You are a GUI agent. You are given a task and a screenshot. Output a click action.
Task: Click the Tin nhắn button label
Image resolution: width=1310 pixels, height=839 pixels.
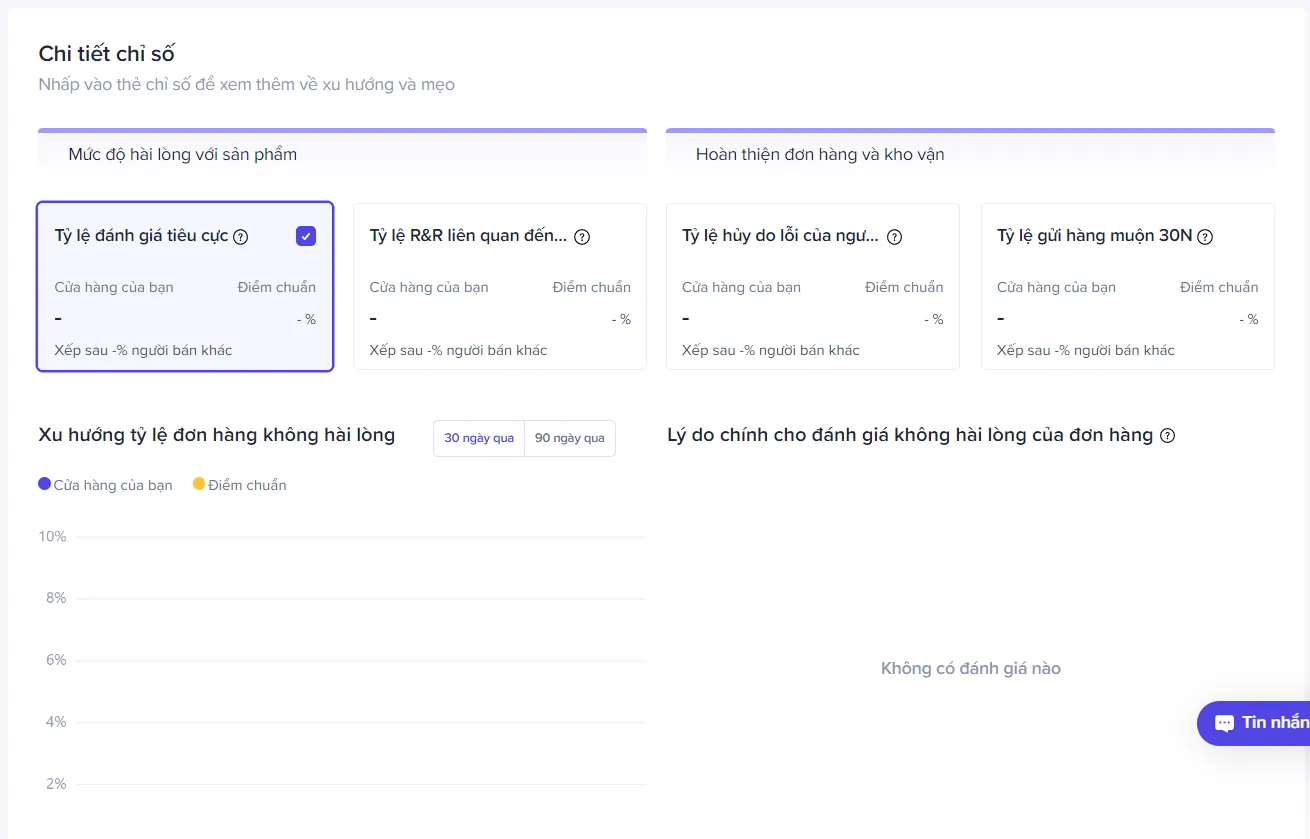[x=1275, y=723]
